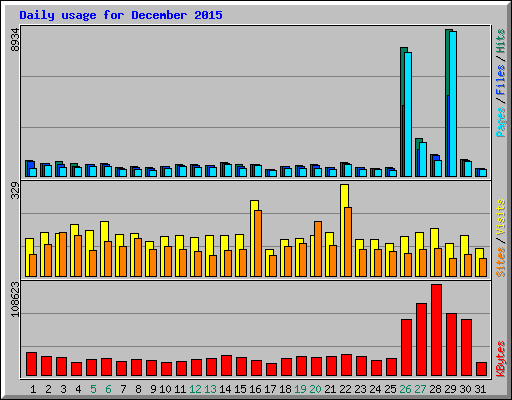Click the orange sites bar for day 16
The width and height of the screenshot is (512, 400).
(x=258, y=243)
